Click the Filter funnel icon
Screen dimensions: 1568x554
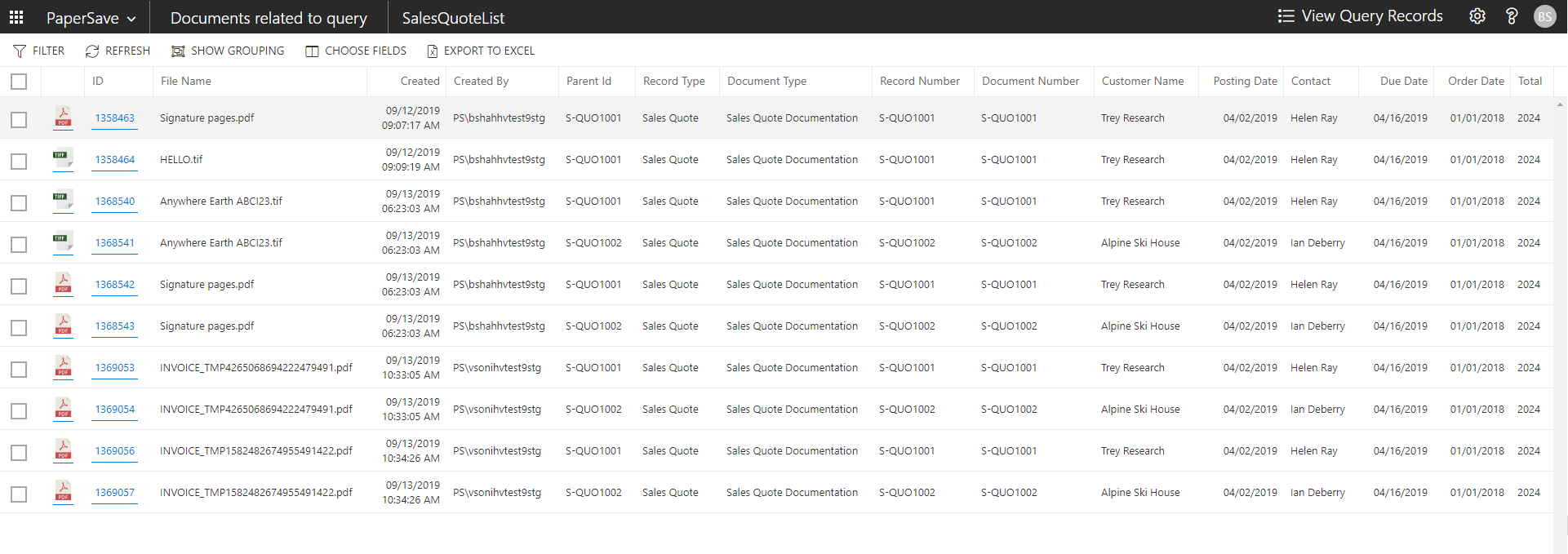[x=20, y=51]
